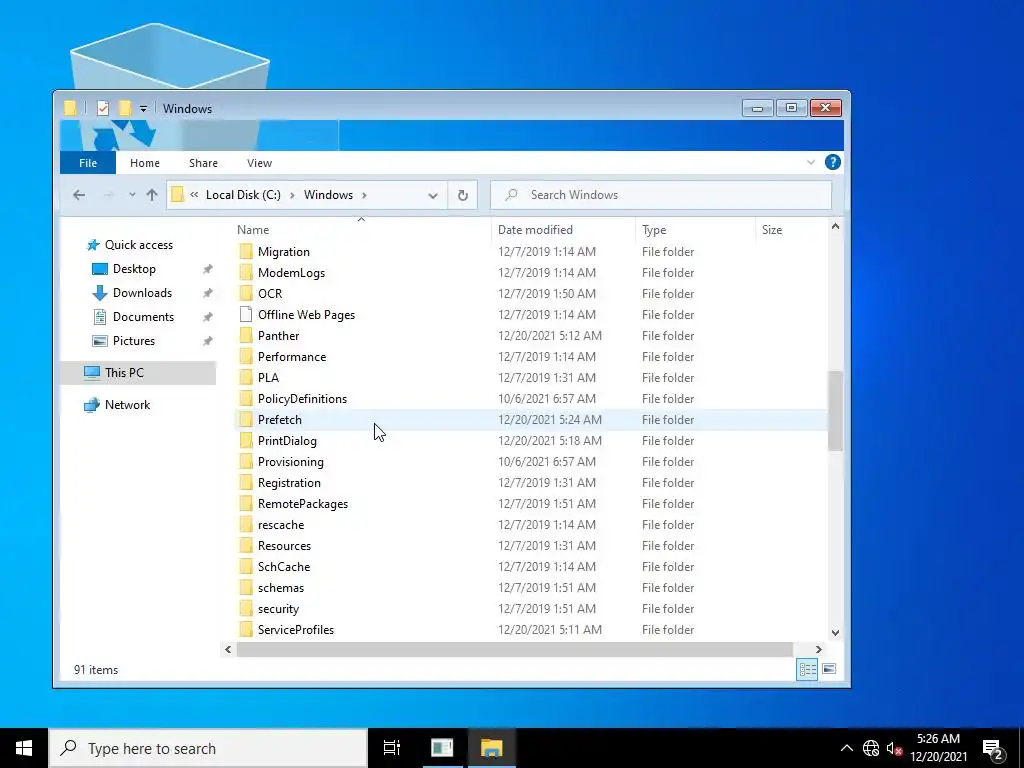The width and height of the screenshot is (1024, 768).
Task: Open Documents in the navigation pane
Action: tap(143, 317)
